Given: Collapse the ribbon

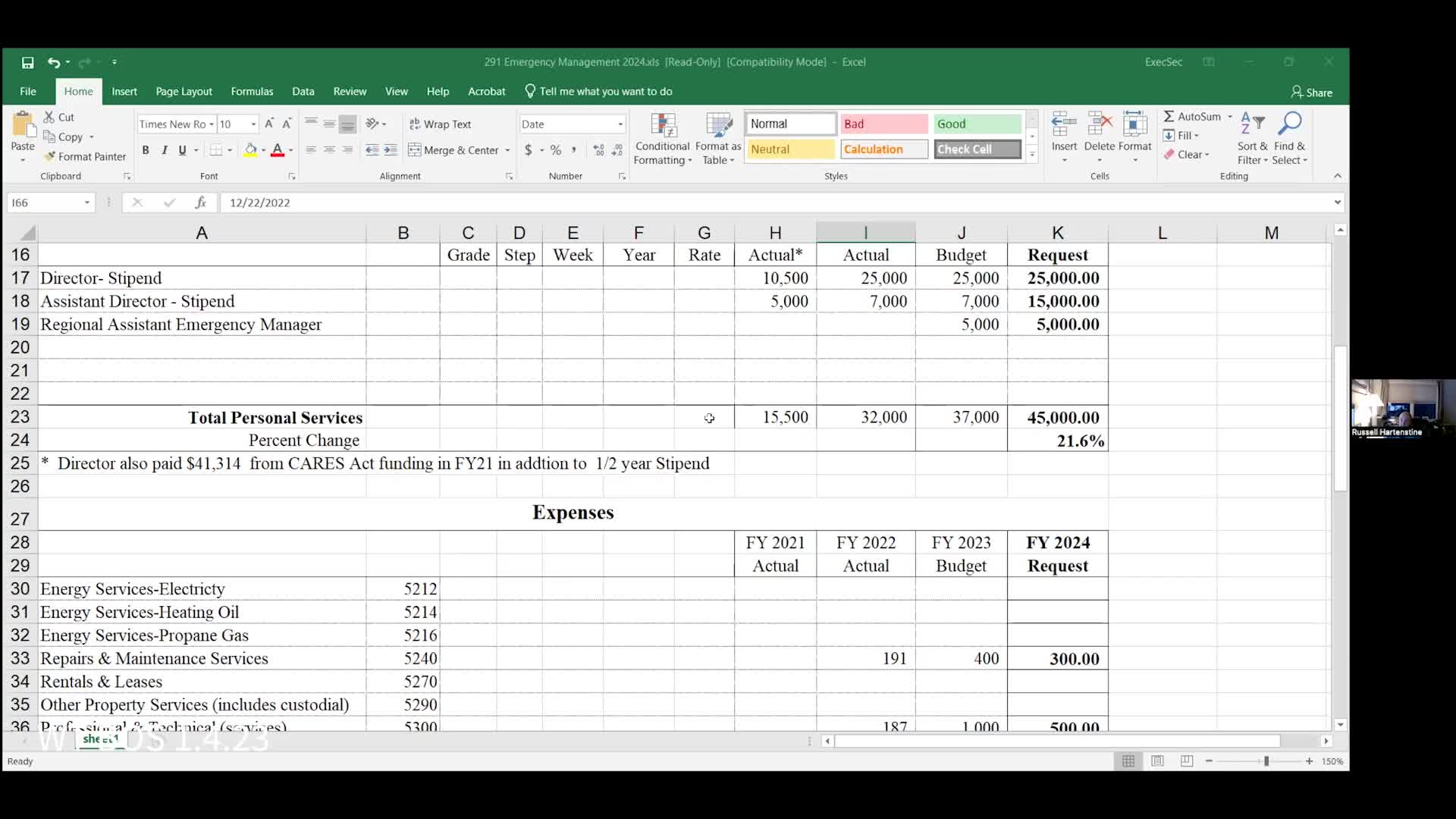Looking at the screenshot, I should (1338, 176).
